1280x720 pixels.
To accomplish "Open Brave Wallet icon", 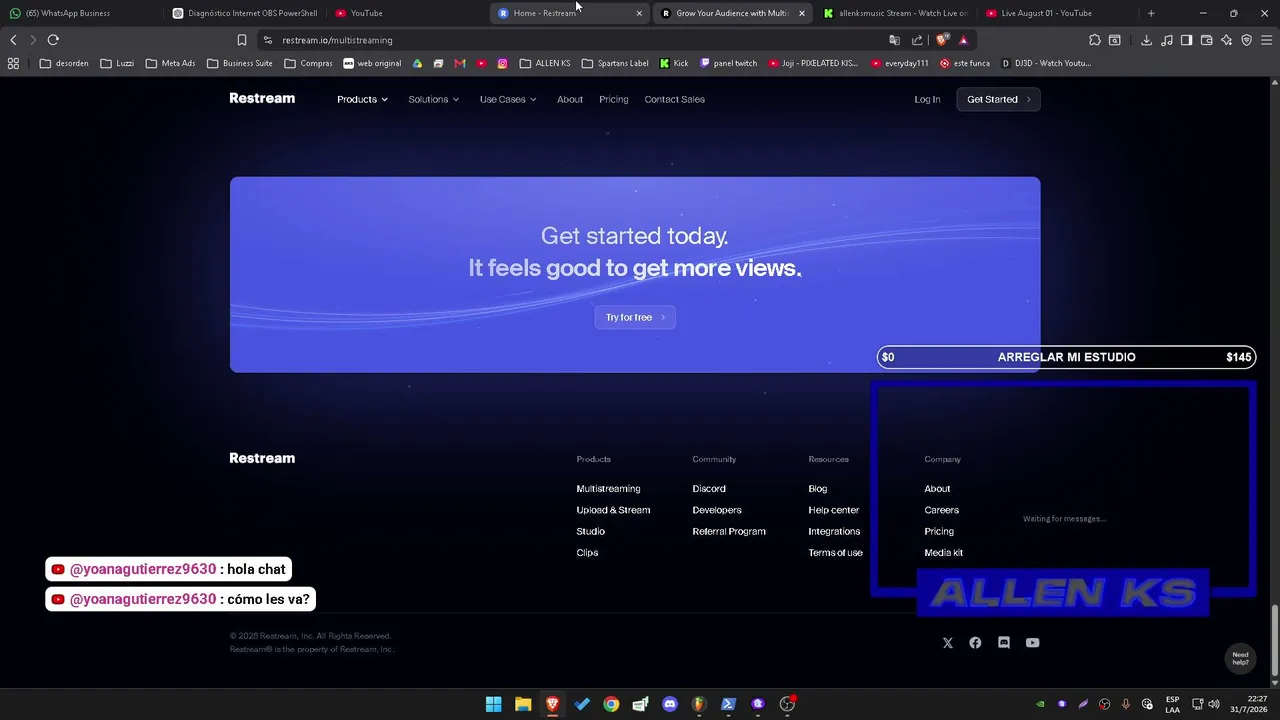I will [1206, 40].
